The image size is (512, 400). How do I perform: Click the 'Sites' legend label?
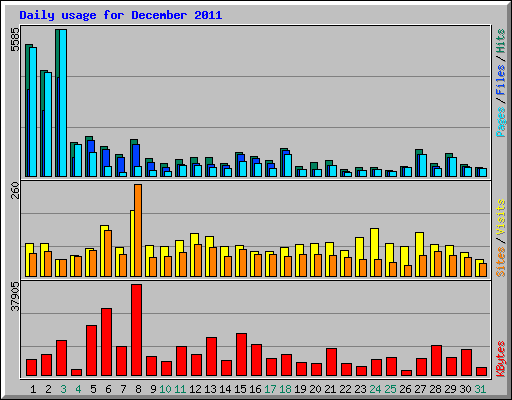(x=500, y=262)
